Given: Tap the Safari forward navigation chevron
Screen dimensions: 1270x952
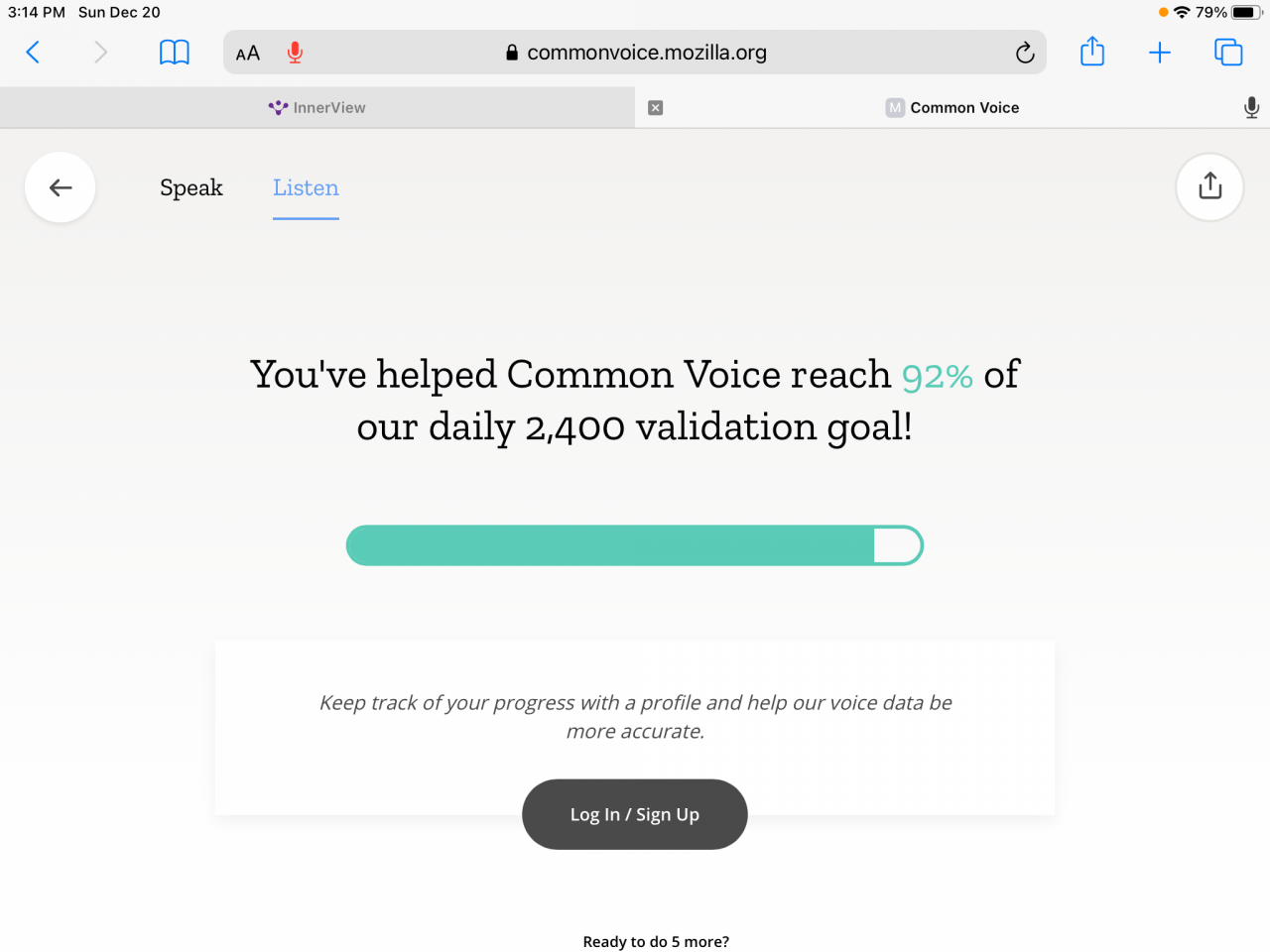Looking at the screenshot, I should click(x=100, y=53).
